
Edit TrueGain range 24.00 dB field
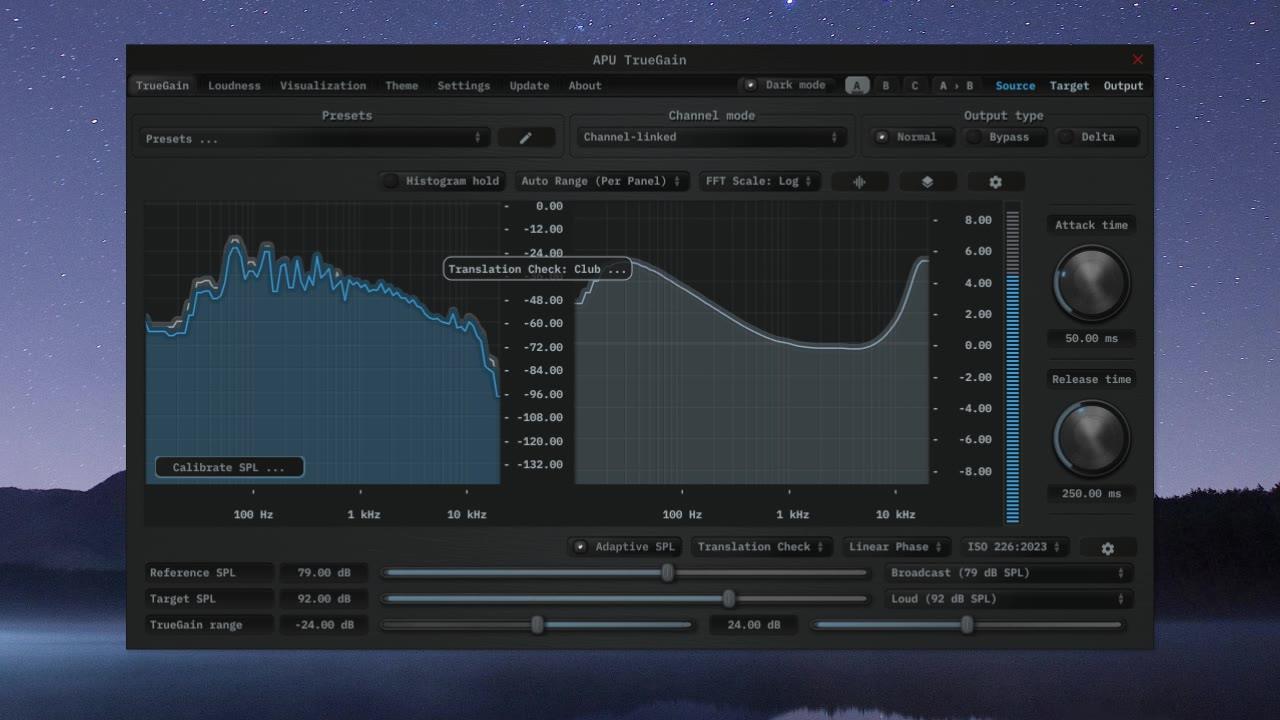tap(752, 625)
